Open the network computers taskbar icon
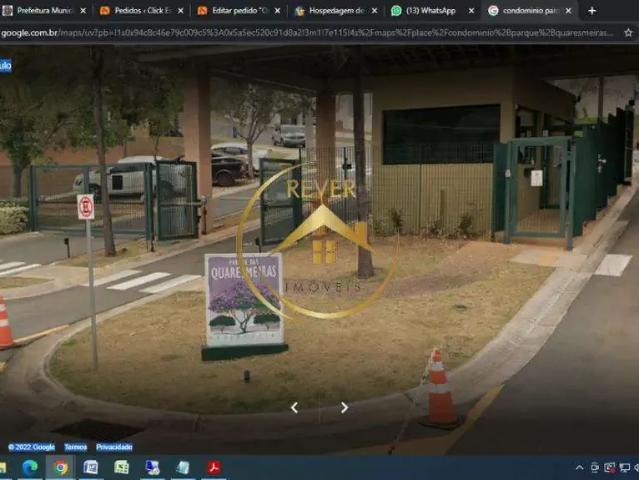The width and height of the screenshot is (639, 480). (152, 467)
